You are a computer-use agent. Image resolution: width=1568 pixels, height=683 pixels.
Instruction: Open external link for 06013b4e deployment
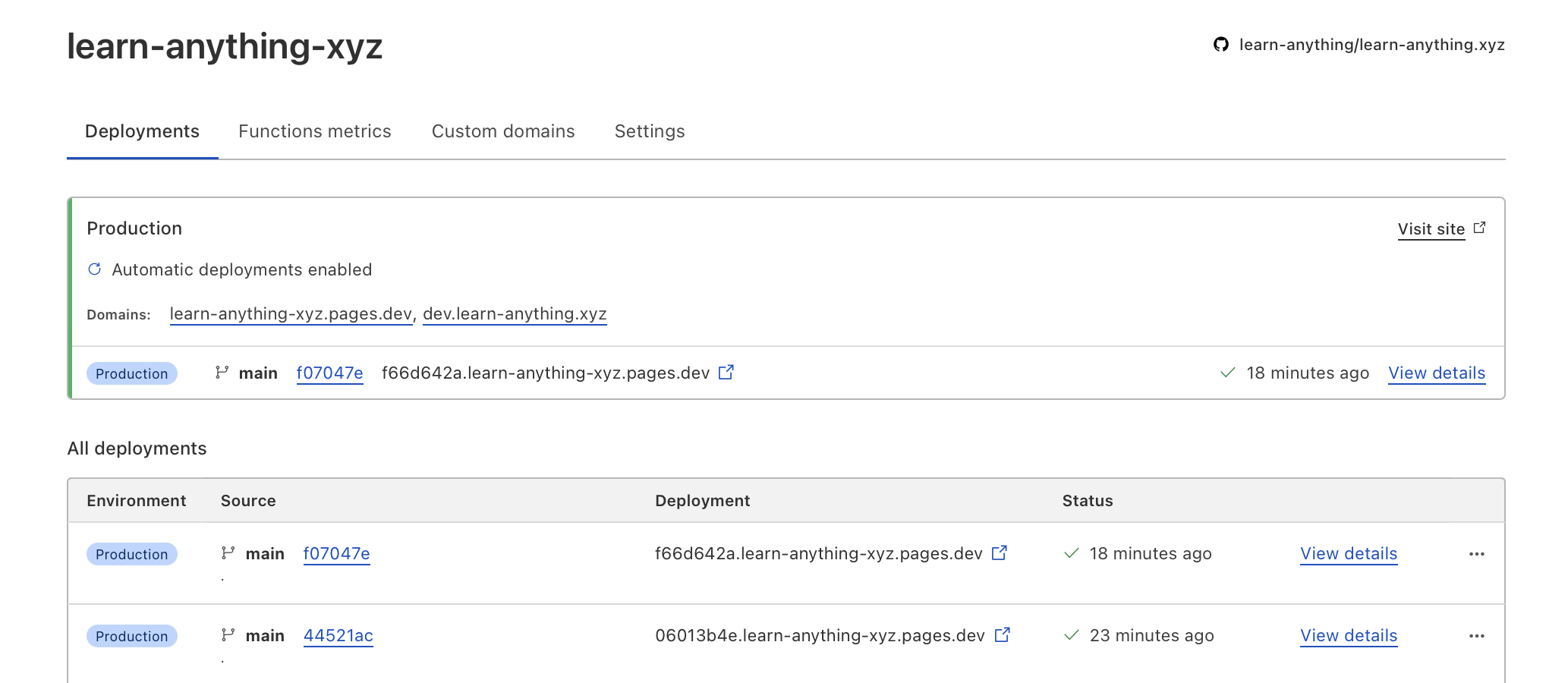pyautogui.click(x=1002, y=635)
